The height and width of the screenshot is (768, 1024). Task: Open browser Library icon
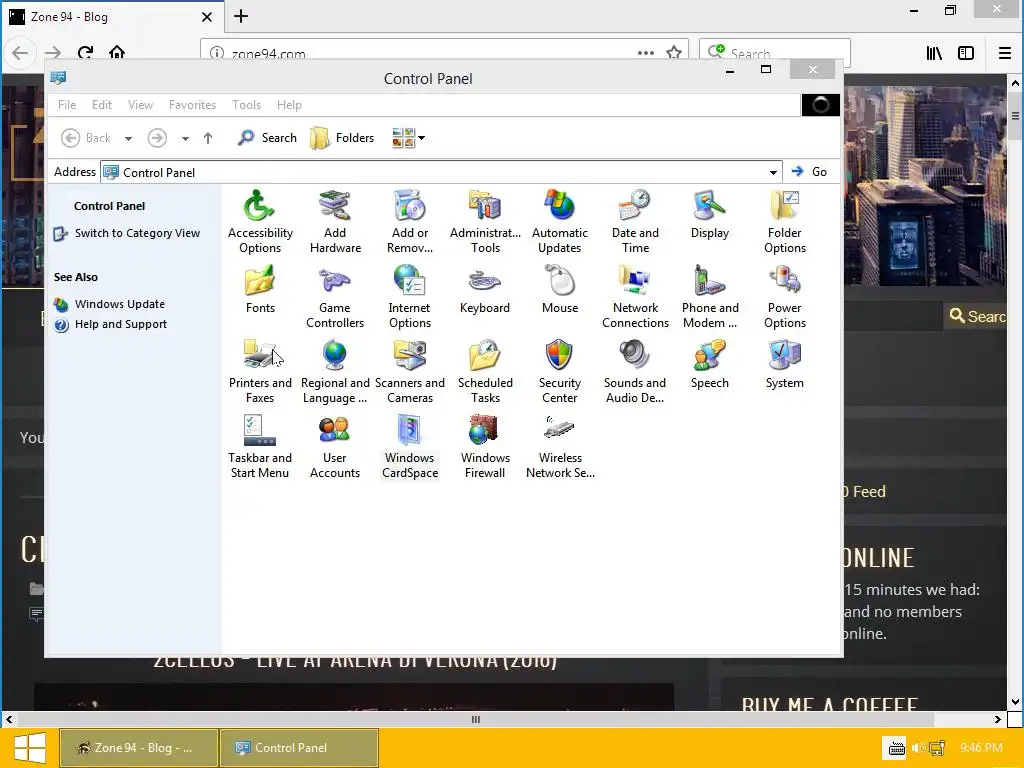[935, 53]
